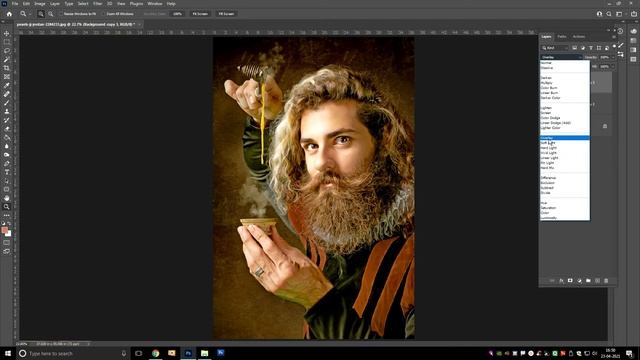Toggle Quick Mask mode
The width and height of the screenshot is (640, 360).
coord(7,242)
